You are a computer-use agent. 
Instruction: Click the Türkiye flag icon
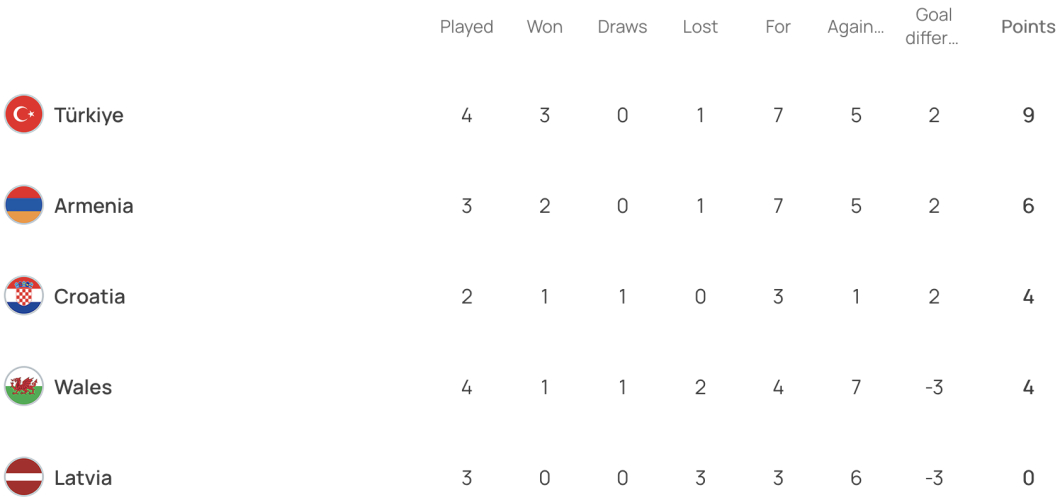tap(24, 114)
